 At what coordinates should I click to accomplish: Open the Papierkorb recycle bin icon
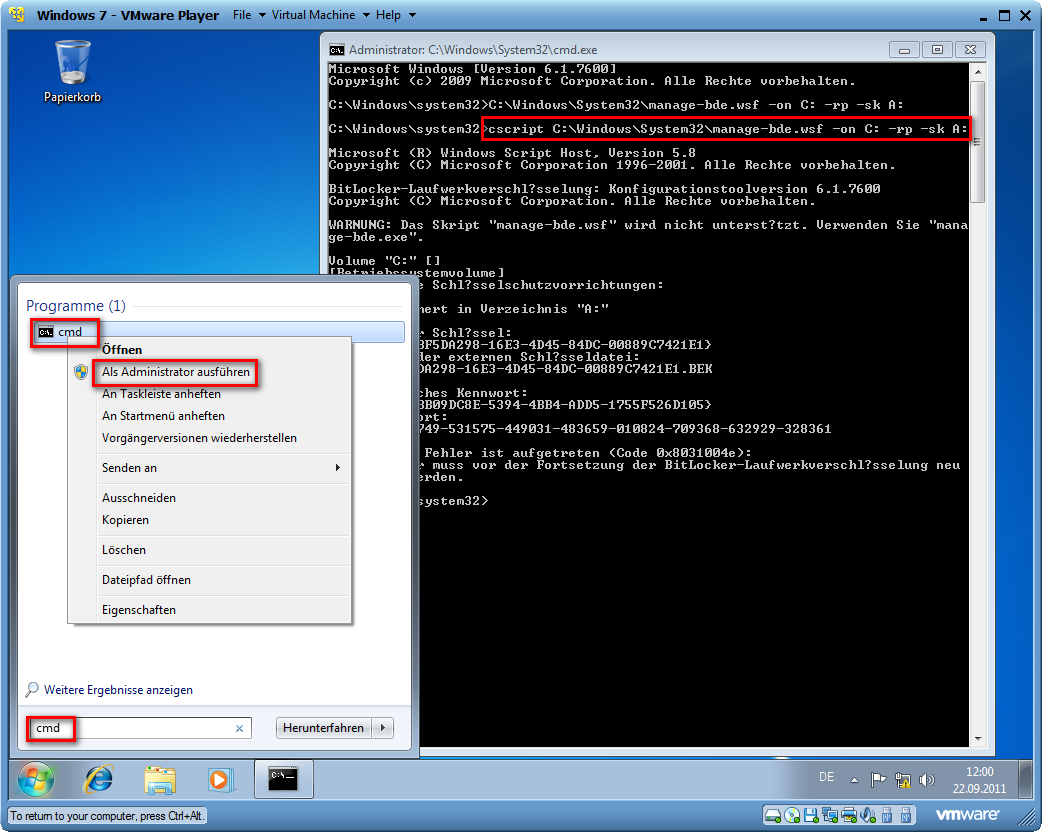point(72,71)
